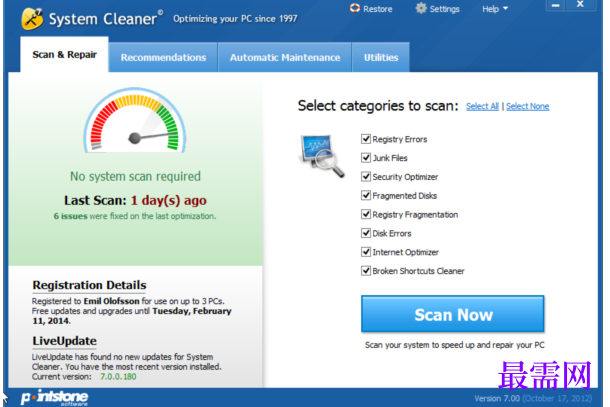Disable the Disk Errors checkbox

click(x=366, y=233)
